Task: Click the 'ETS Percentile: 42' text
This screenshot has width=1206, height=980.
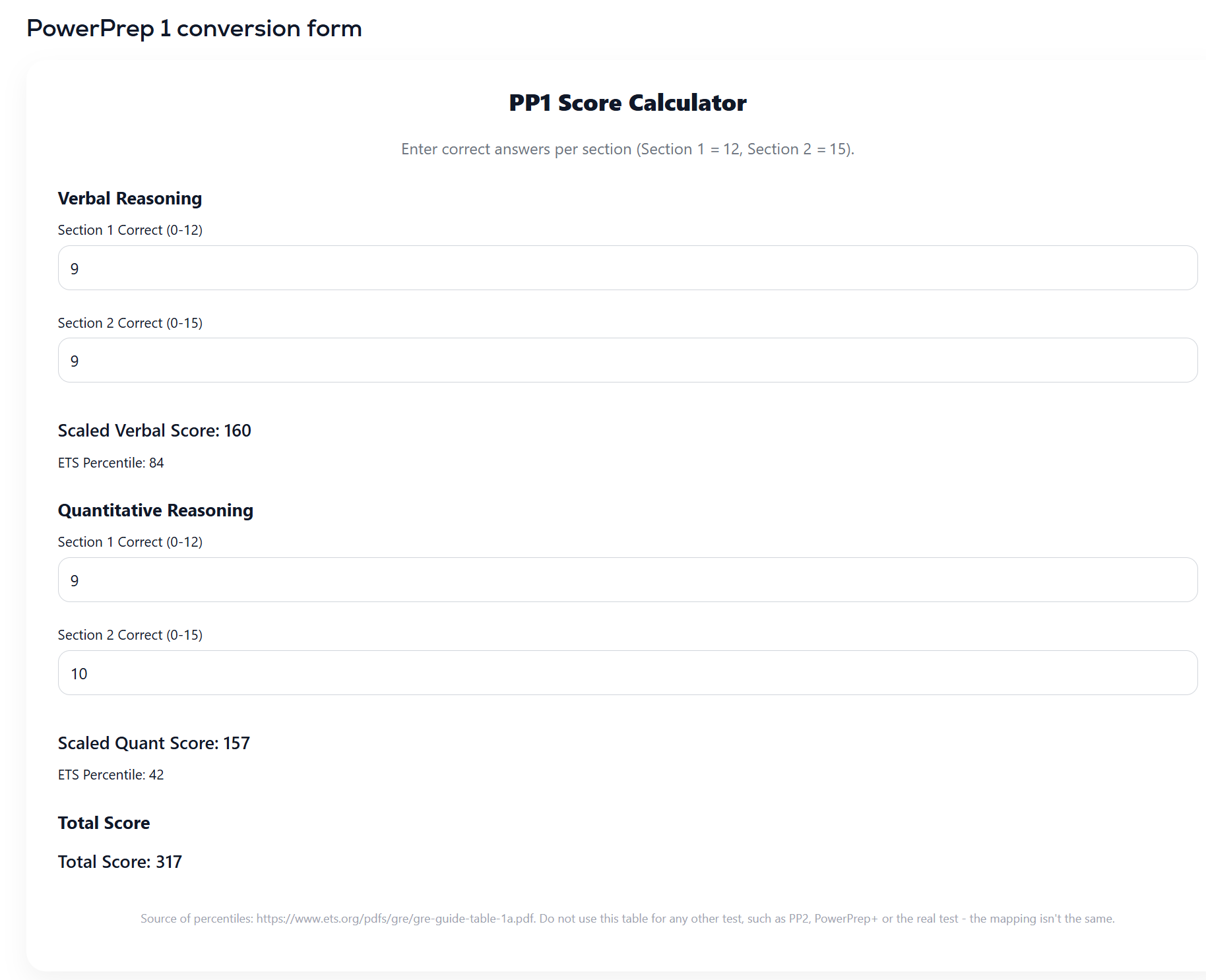Action: pyautogui.click(x=111, y=775)
